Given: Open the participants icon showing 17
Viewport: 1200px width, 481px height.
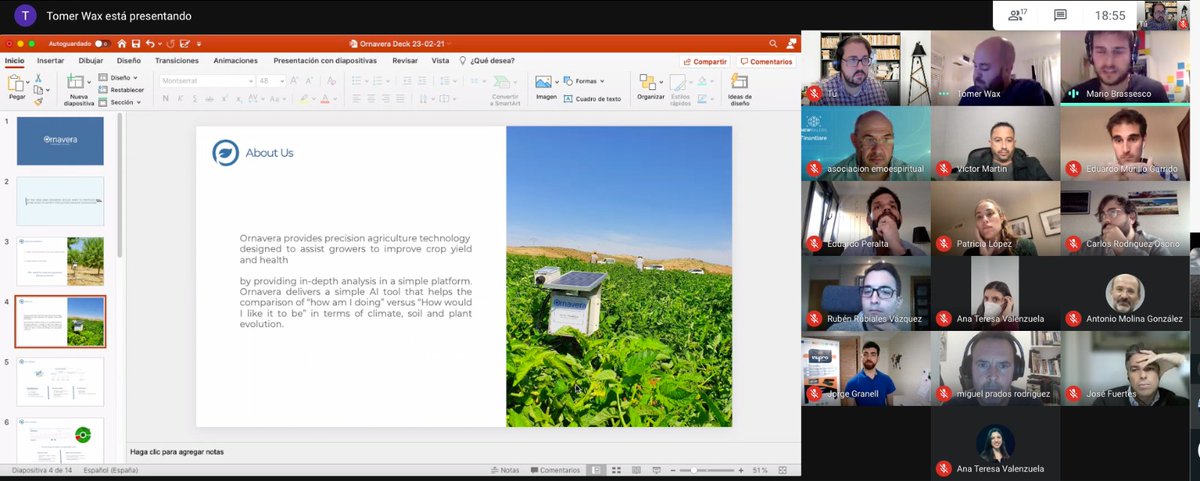Looking at the screenshot, I should [x=1018, y=15].
